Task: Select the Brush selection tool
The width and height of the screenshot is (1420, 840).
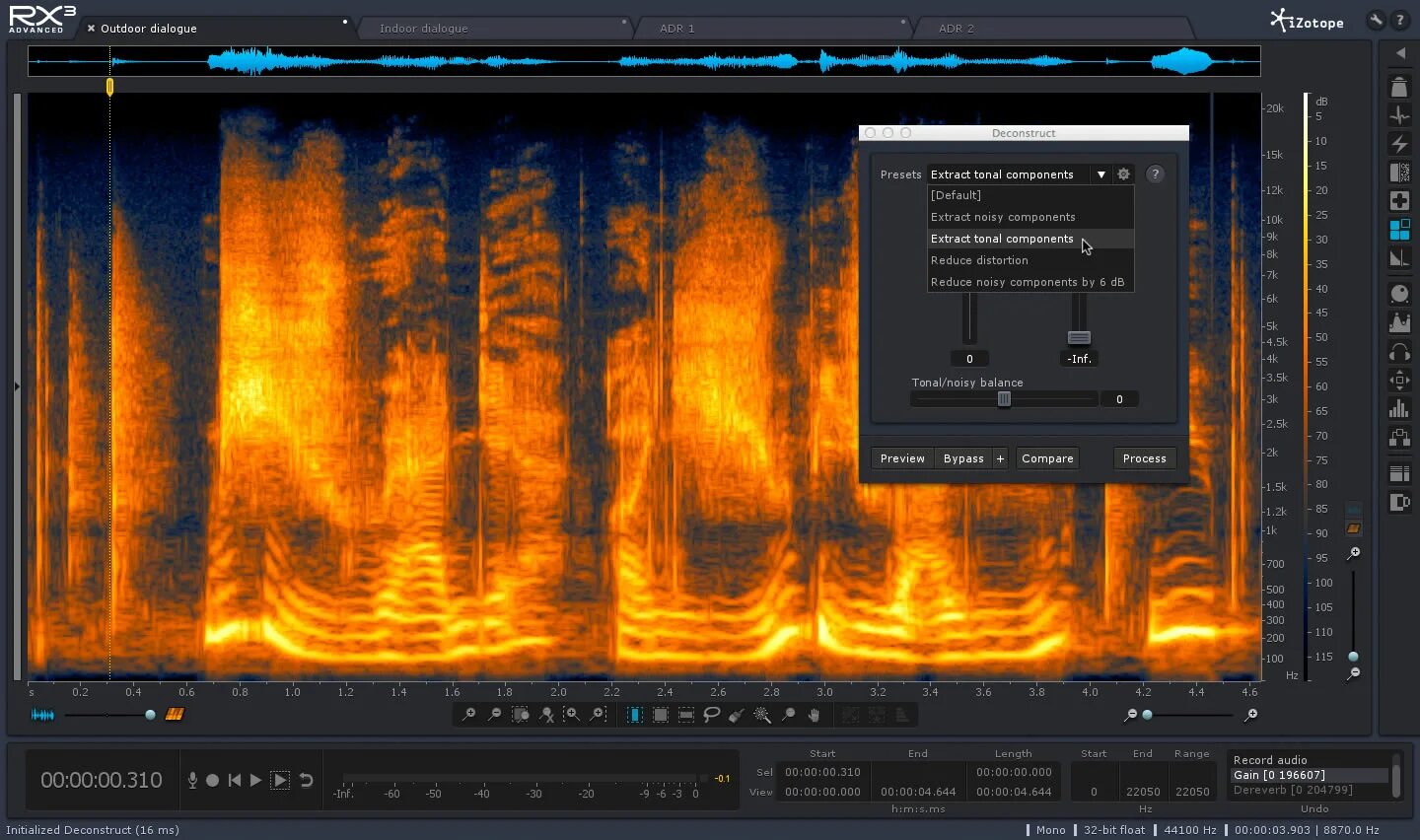Action: click(x=737, y=715)
